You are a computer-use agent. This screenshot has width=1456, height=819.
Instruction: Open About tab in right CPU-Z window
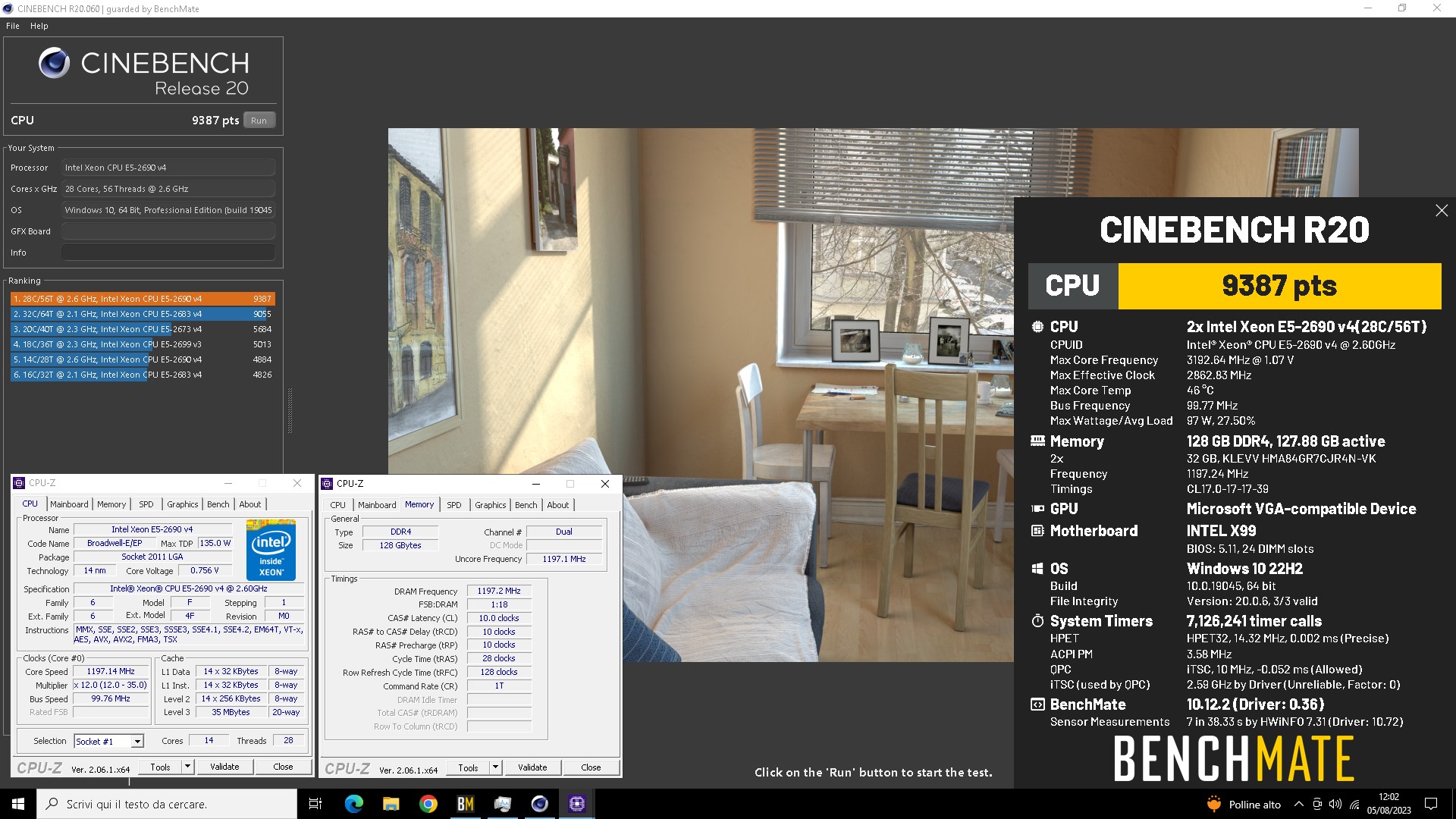(x=558, y=505)
